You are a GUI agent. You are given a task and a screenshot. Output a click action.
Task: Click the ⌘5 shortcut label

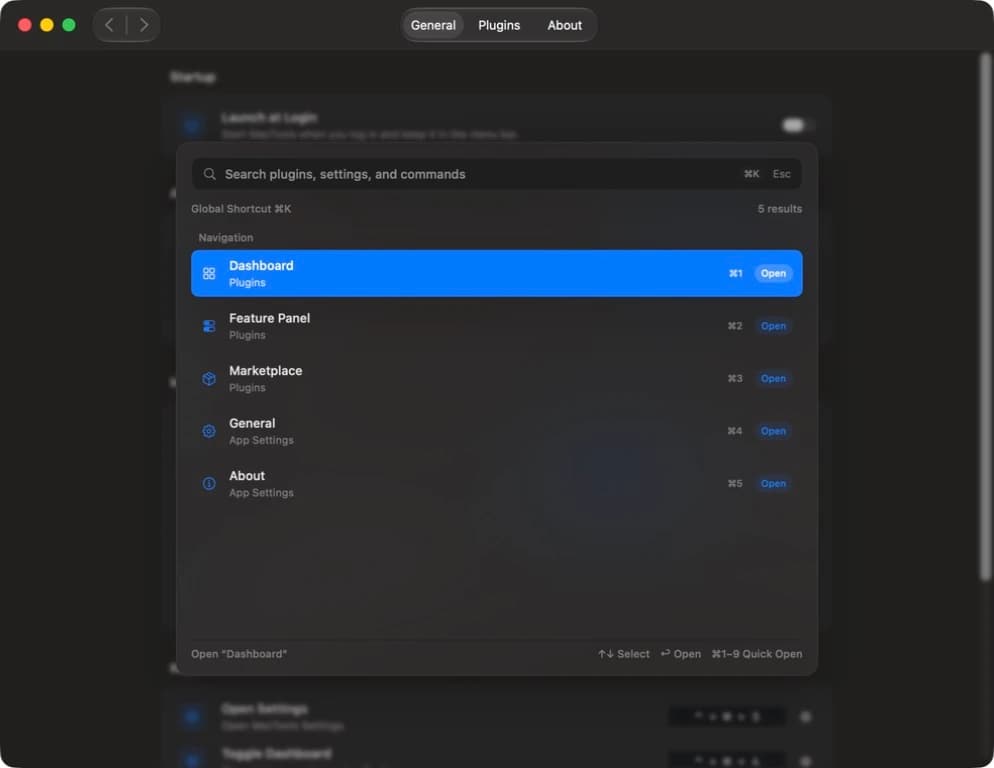point(735,483)
